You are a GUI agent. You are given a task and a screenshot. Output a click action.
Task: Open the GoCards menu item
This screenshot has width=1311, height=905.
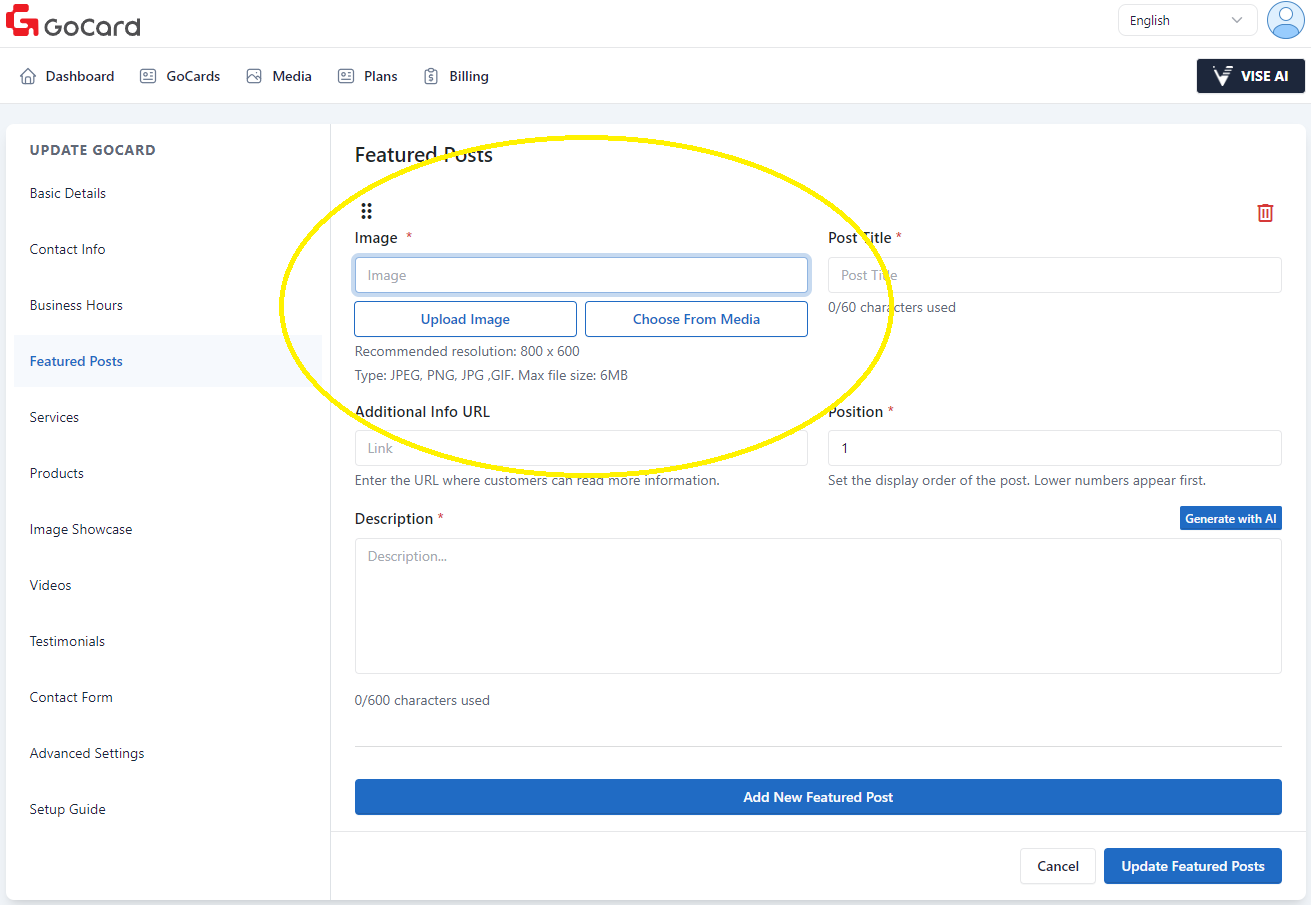coord(192,76)
